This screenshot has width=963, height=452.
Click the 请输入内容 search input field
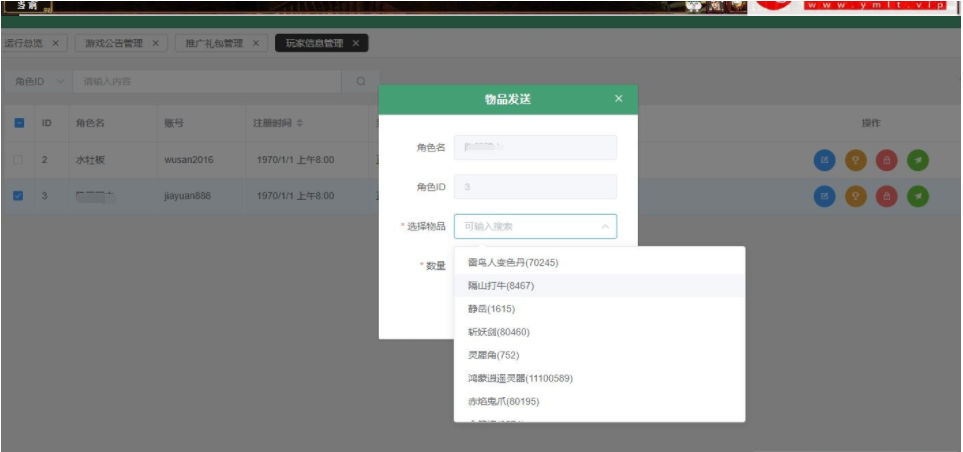point(210,81)
